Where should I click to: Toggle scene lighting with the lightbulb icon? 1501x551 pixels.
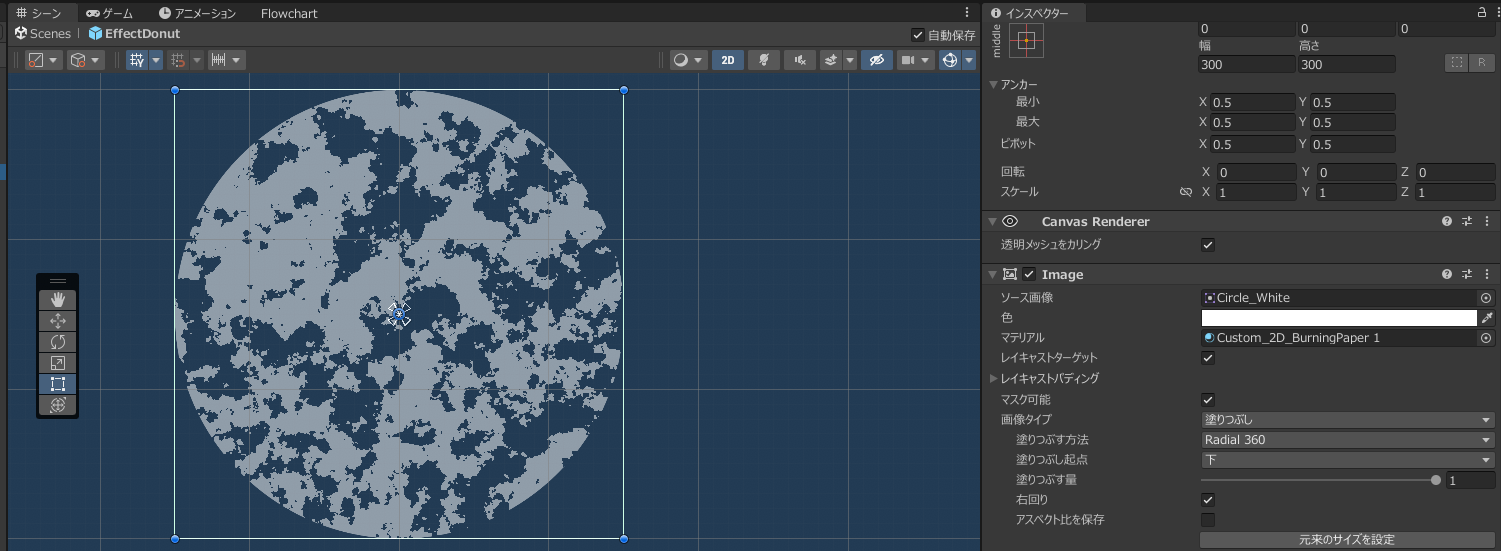764,60
